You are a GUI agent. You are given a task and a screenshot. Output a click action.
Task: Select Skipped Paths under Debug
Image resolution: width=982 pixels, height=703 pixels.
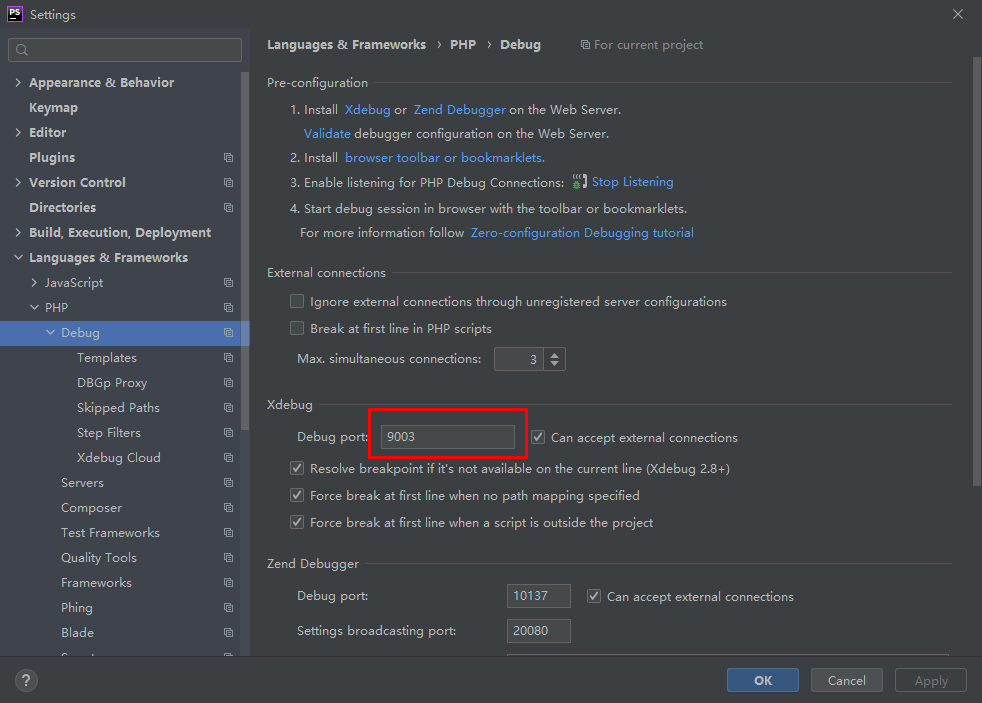pyautogui.click(x=118, y=408)
